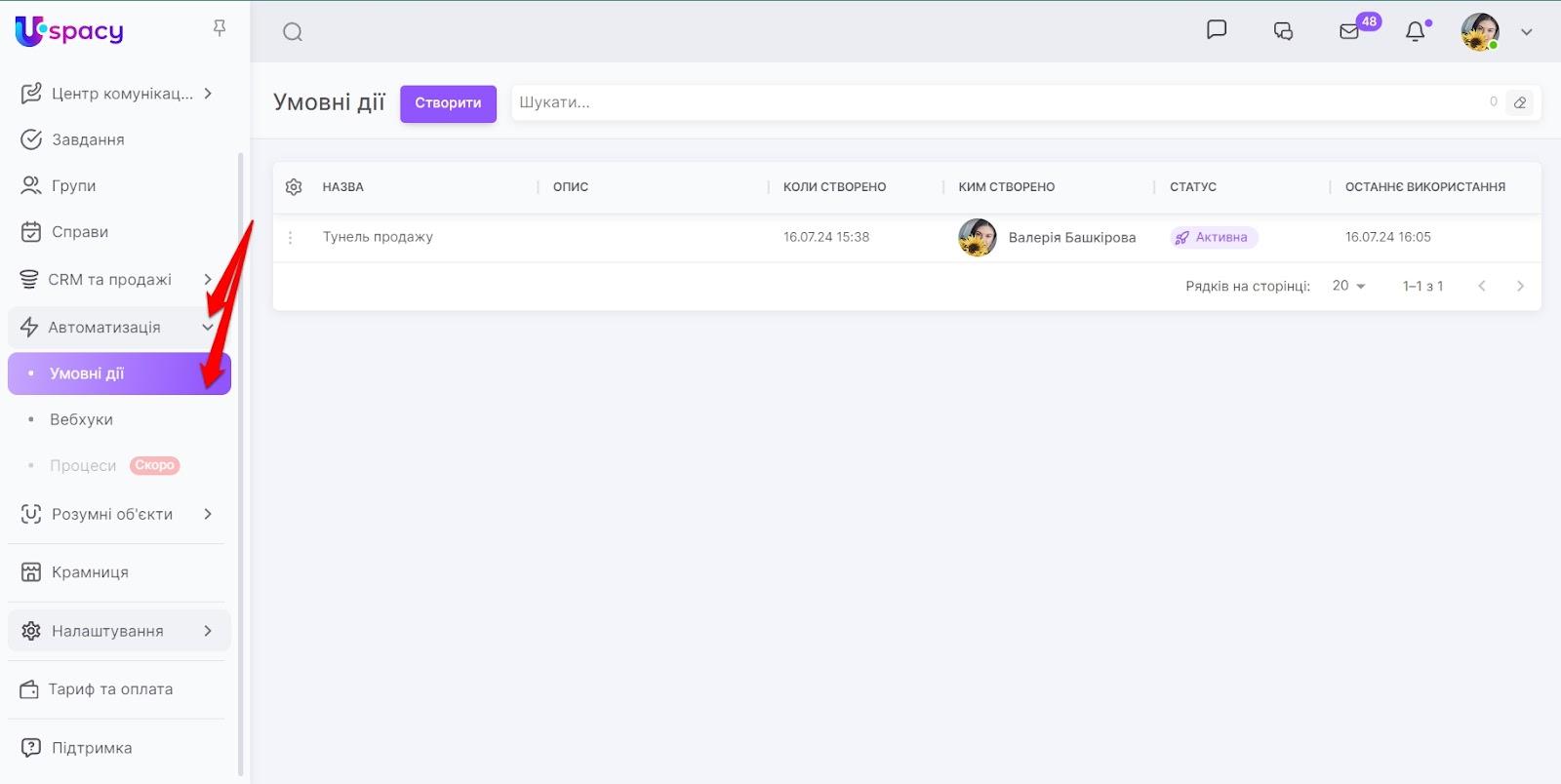Open the group conversations icon
This screenshot has width=1561, height=784.
point(1283,31)
